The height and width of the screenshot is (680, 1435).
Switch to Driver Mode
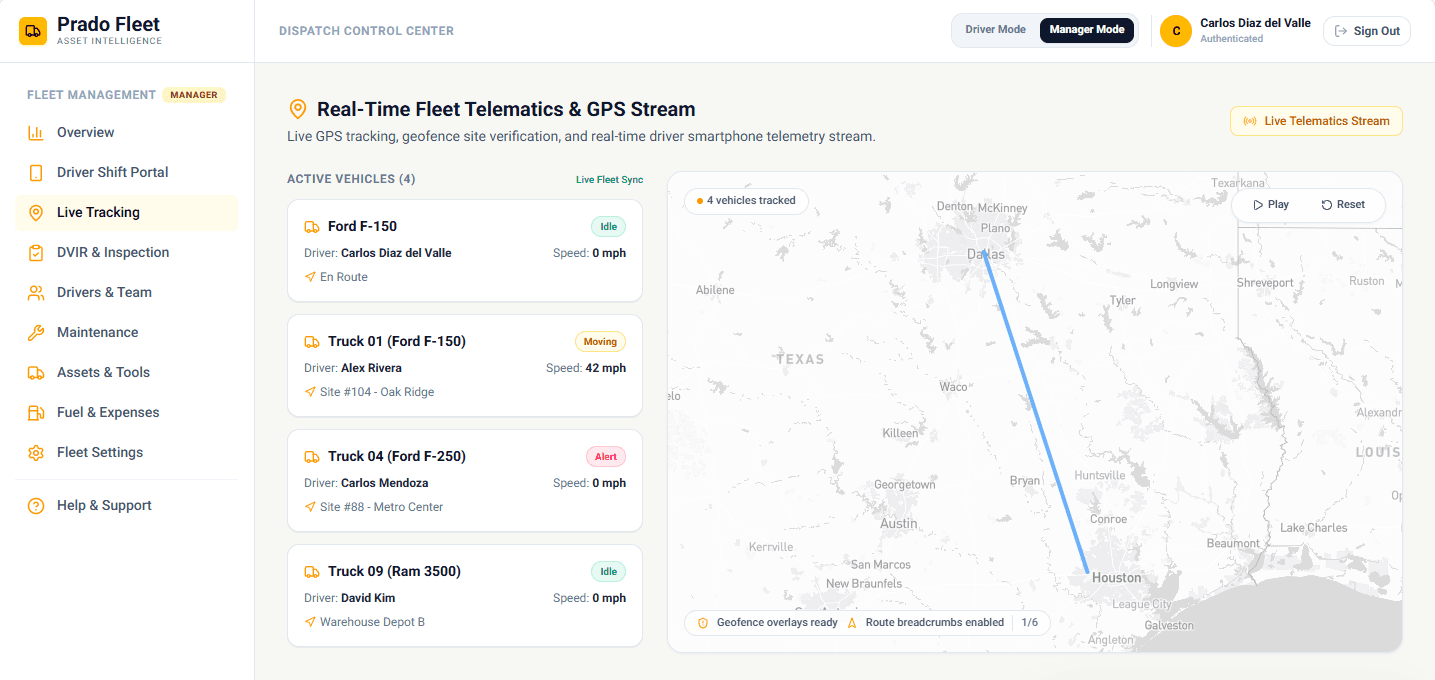tap(995, 30)
